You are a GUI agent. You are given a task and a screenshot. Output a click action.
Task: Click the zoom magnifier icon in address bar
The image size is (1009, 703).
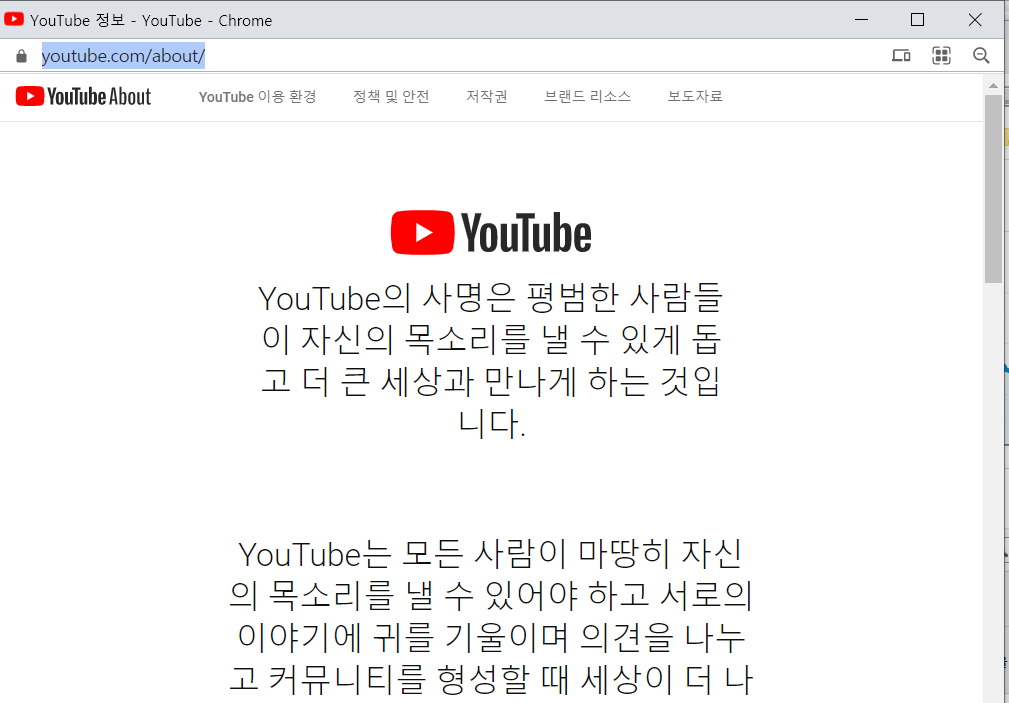981,55
